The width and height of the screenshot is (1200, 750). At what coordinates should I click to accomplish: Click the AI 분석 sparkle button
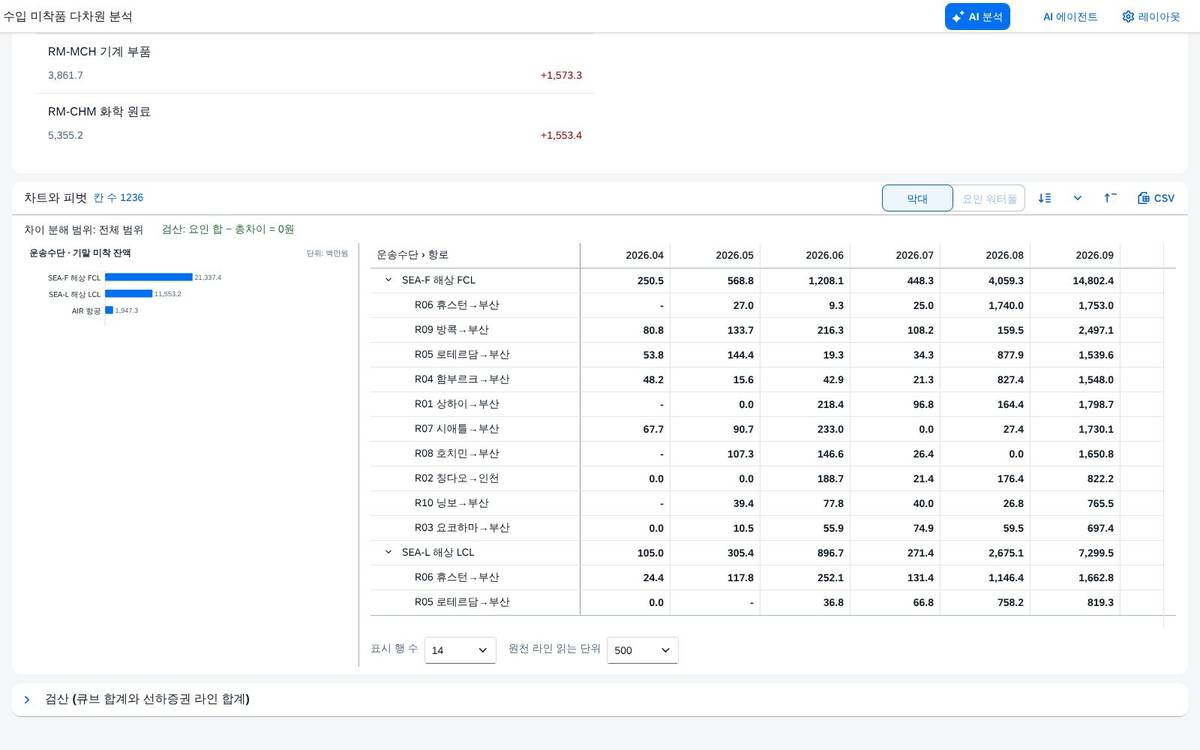(977, 17)
